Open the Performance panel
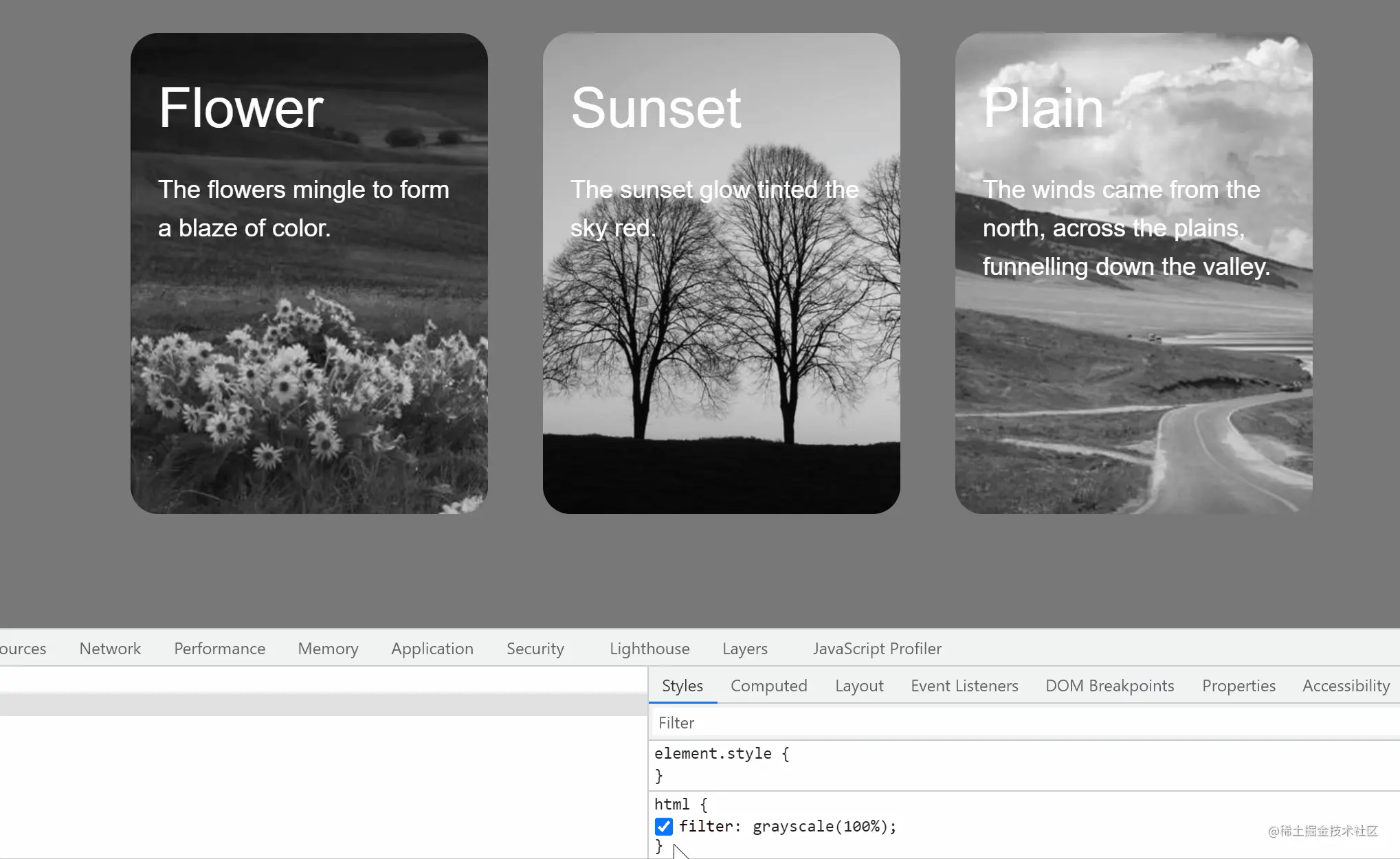This screenshot has height=859, width=1400. [219, 648]
